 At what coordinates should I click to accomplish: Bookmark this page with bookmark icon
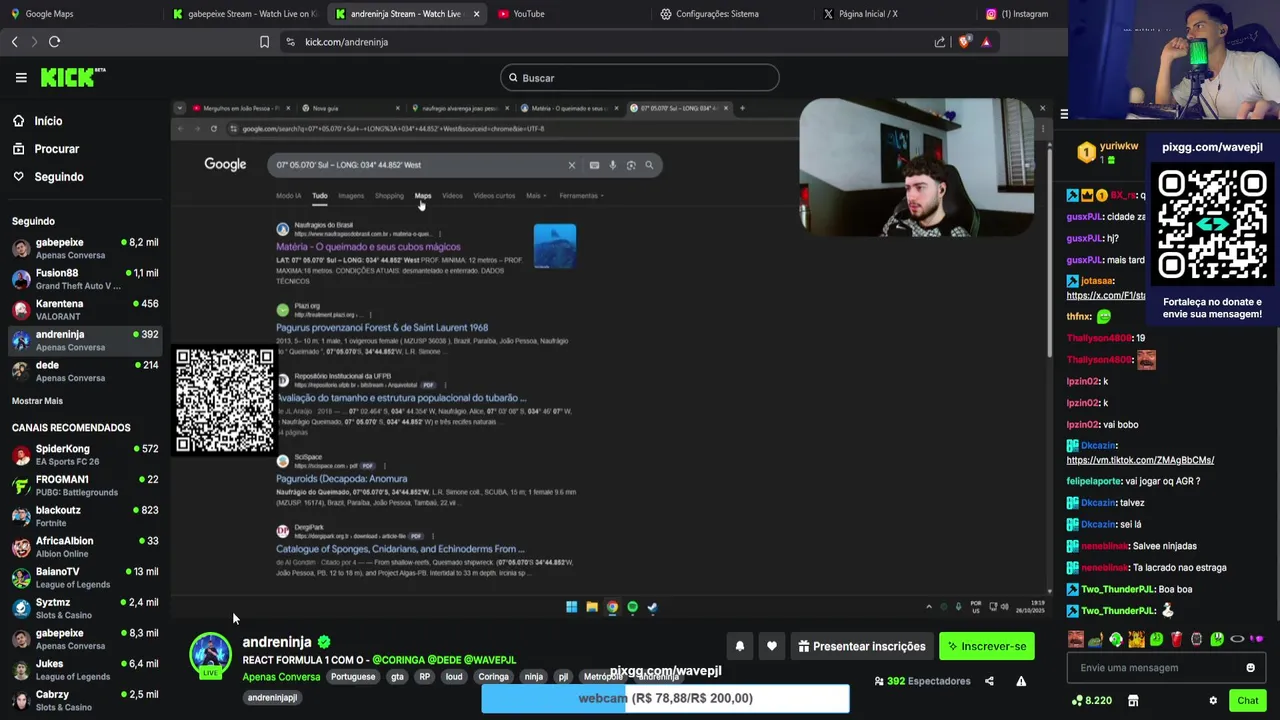pyautogui.click(x=264, y=42)
